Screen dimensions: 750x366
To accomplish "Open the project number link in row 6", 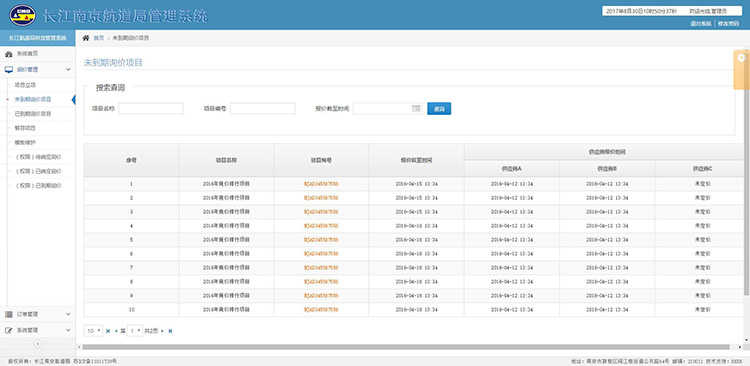I will pos(321,254).
